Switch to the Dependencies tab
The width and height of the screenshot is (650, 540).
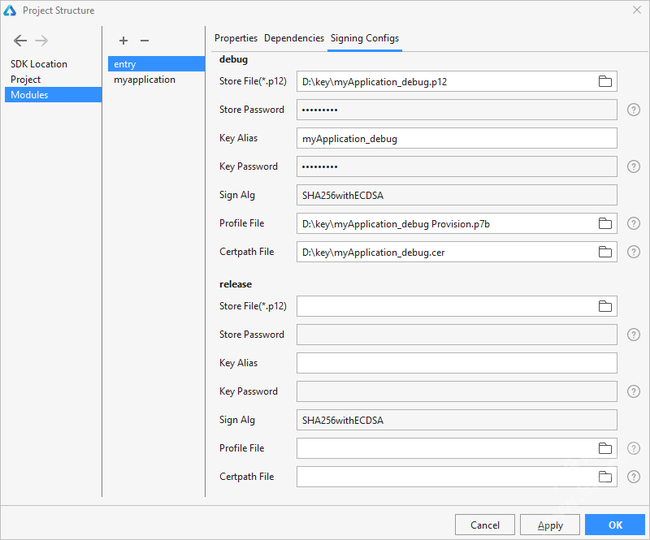tap(294, 38)
